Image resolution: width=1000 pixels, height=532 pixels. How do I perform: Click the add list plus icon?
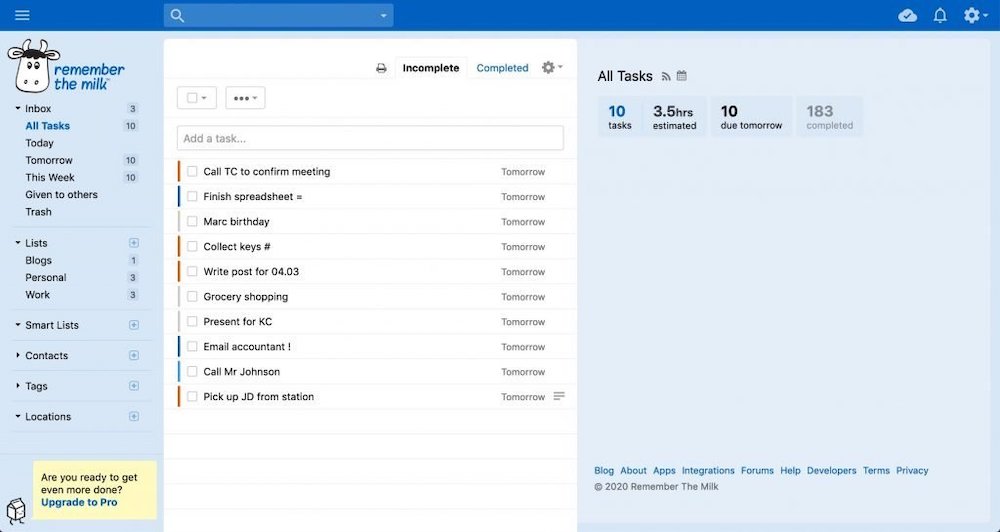134,243
